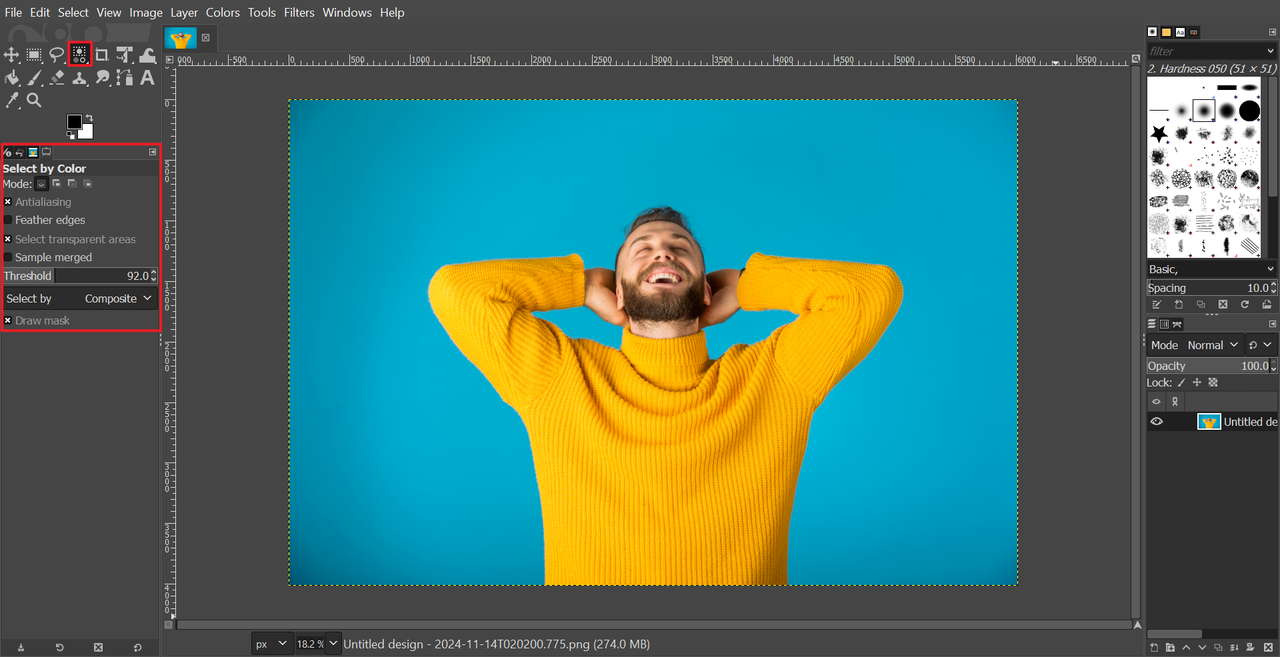Enable the Feather edges checkbox
Screen dimensions: 1280x657
[8, 220]
